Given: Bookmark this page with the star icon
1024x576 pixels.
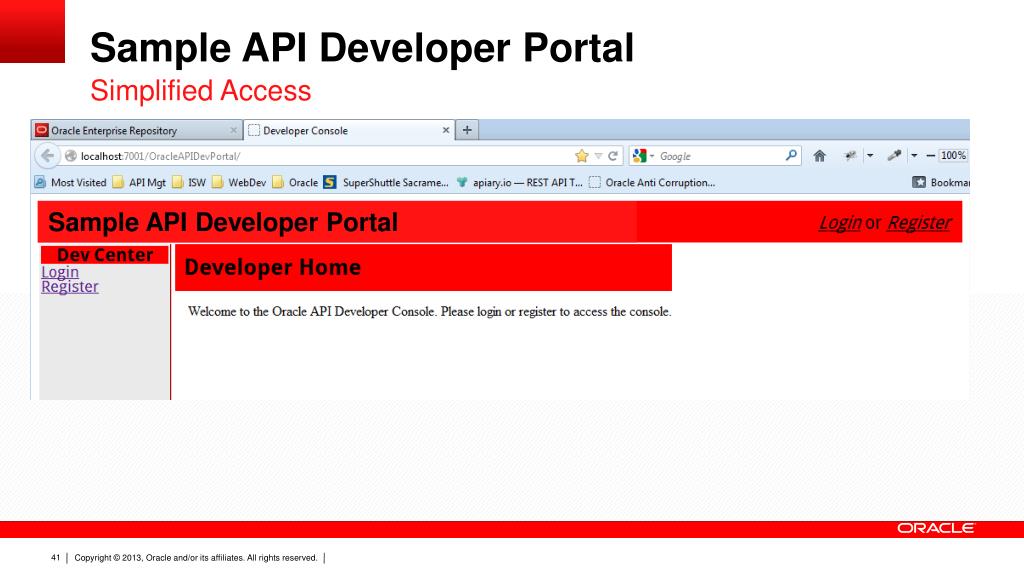Looking at the screenshot, I should coord(581,156).
